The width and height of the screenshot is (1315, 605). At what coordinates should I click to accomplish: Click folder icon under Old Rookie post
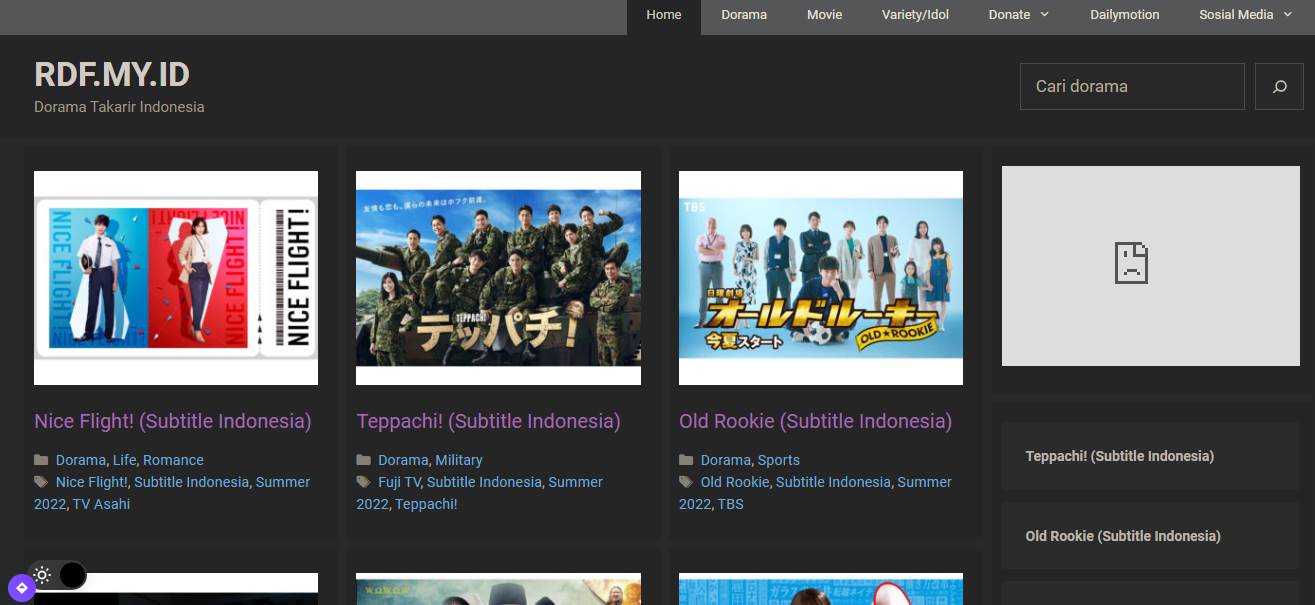coord(686,460)
